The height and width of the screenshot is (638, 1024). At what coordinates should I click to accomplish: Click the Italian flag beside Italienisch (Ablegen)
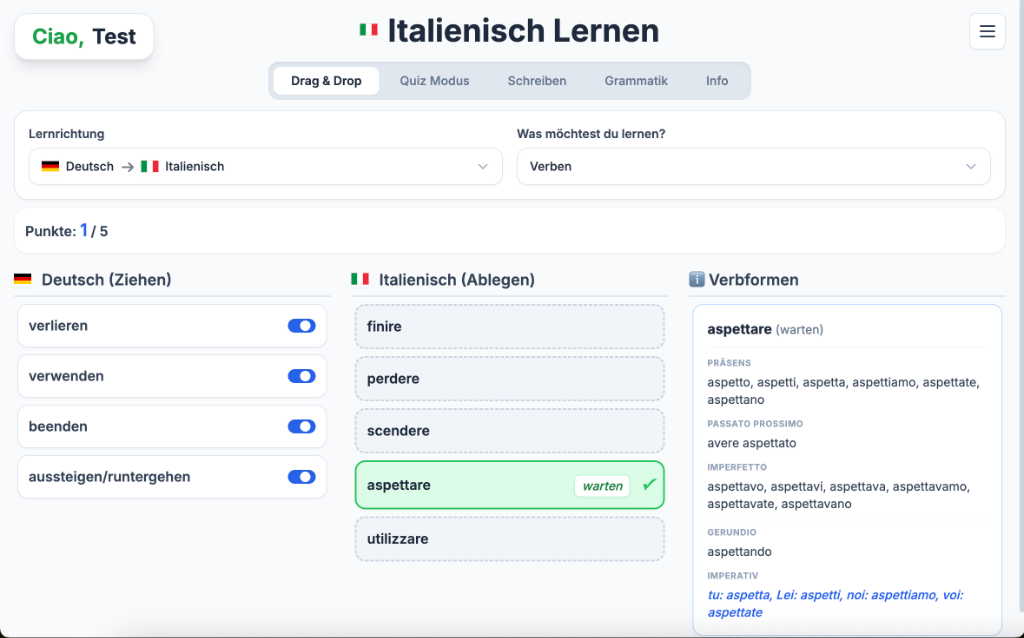360,280
